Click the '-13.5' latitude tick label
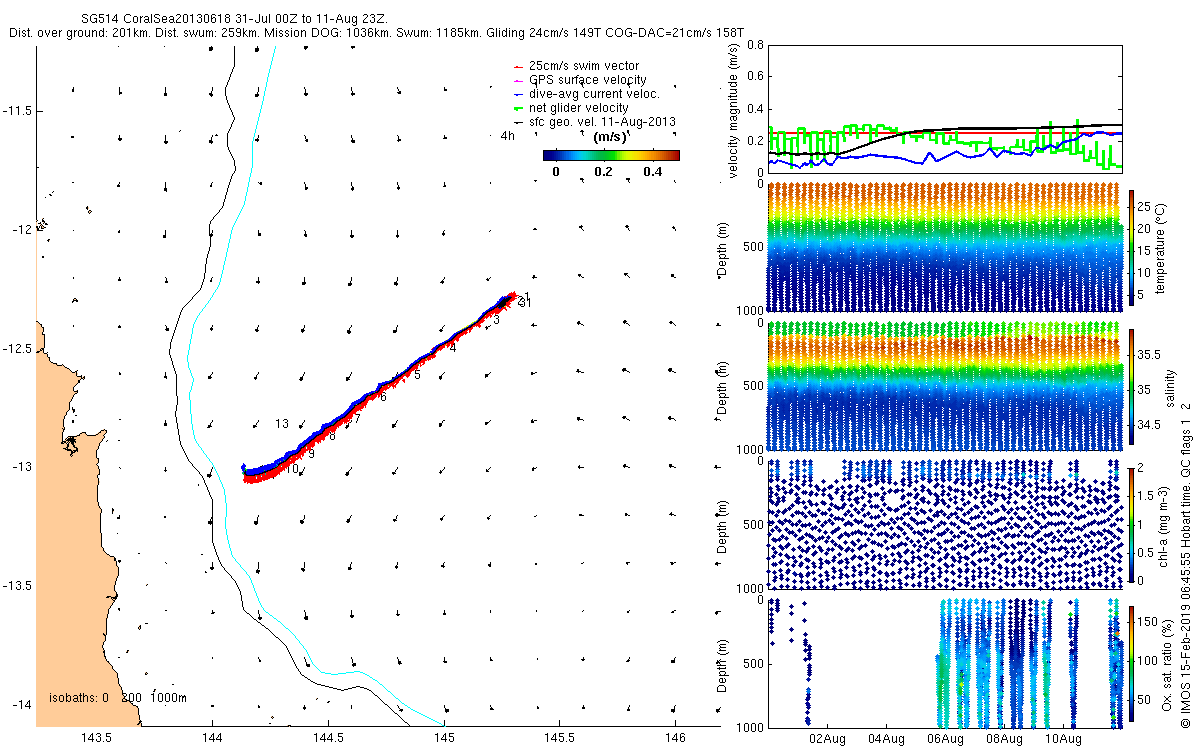Screen dimensions: 1200x750 [18, 585]
